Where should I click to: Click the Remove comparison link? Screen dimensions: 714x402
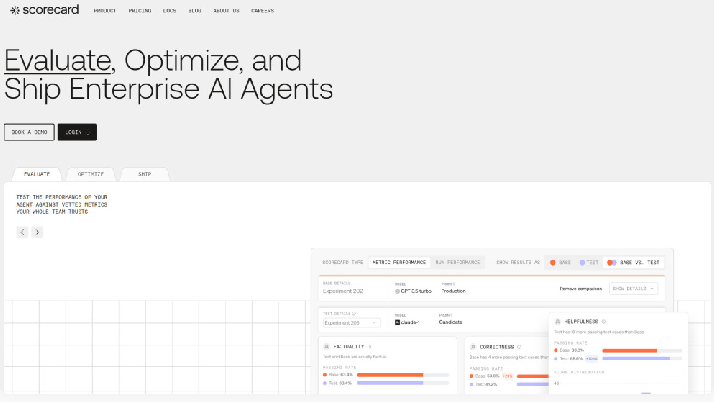point(581,288)
